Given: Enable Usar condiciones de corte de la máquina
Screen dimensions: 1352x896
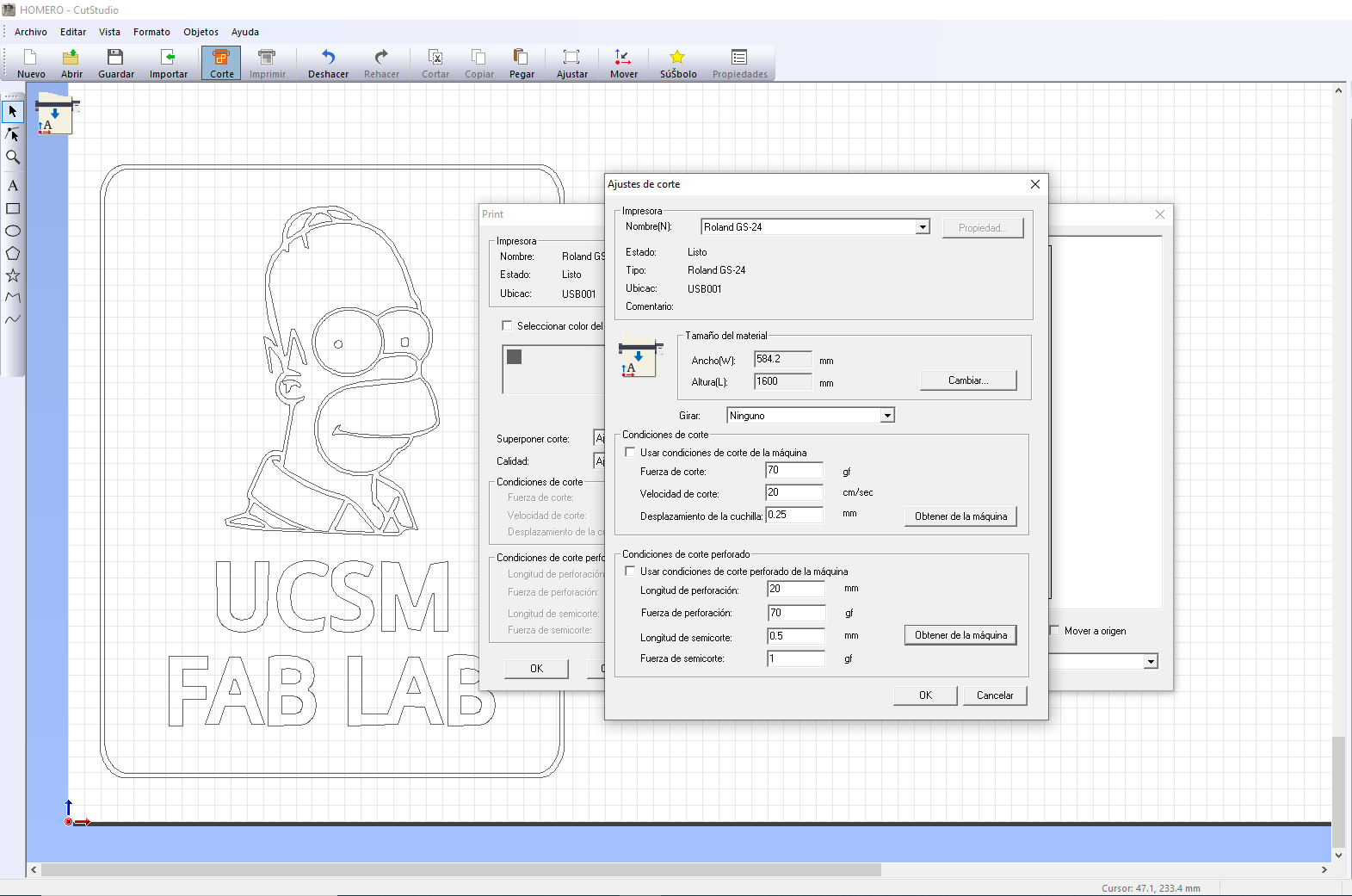Looking at the screenshot, I should pos(630,452).
